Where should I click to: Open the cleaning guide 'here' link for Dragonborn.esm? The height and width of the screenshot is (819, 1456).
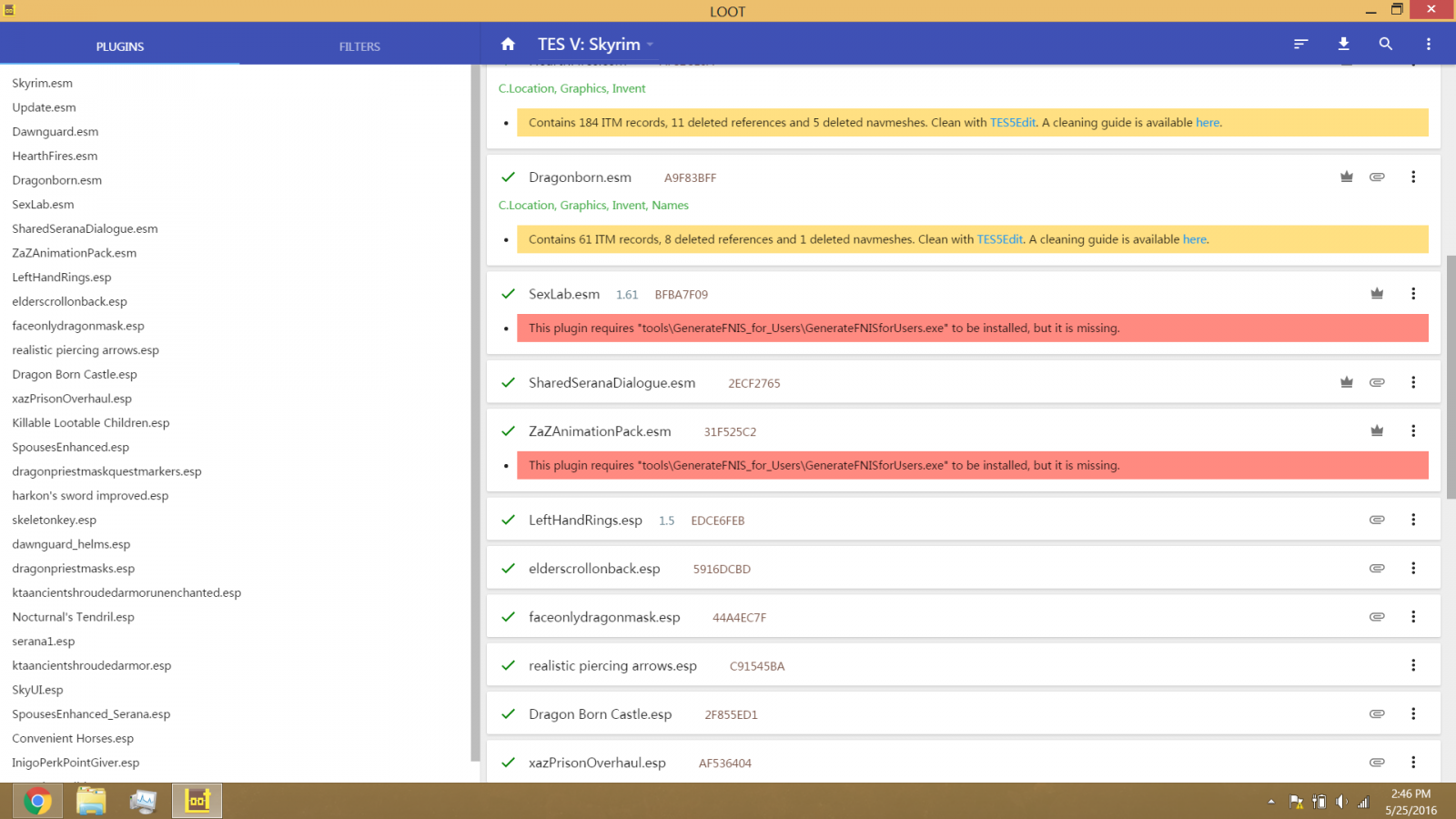(1195, 239)
